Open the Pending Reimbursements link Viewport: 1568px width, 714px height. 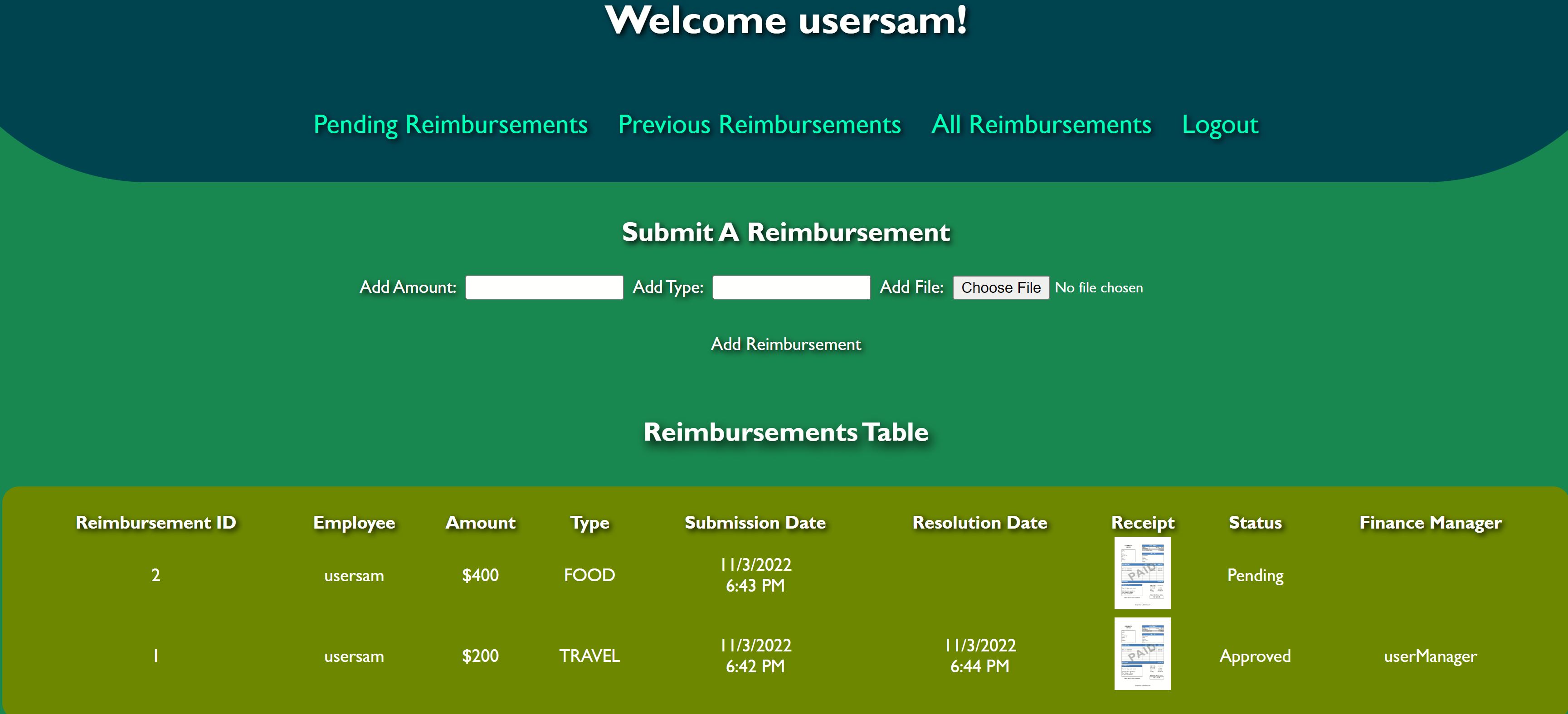click(450, 125)
